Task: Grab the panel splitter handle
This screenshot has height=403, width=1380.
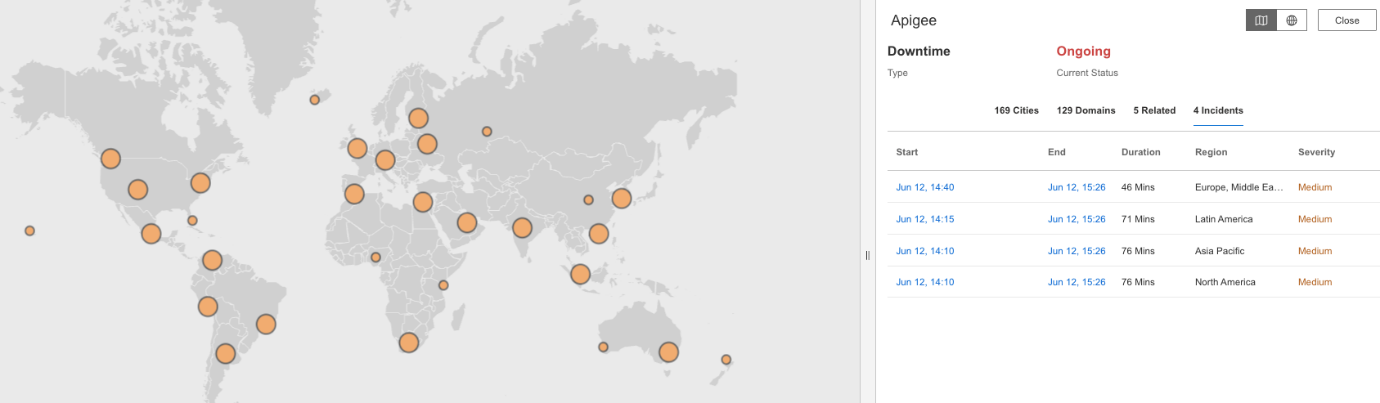Action: [x=867, y=256]
